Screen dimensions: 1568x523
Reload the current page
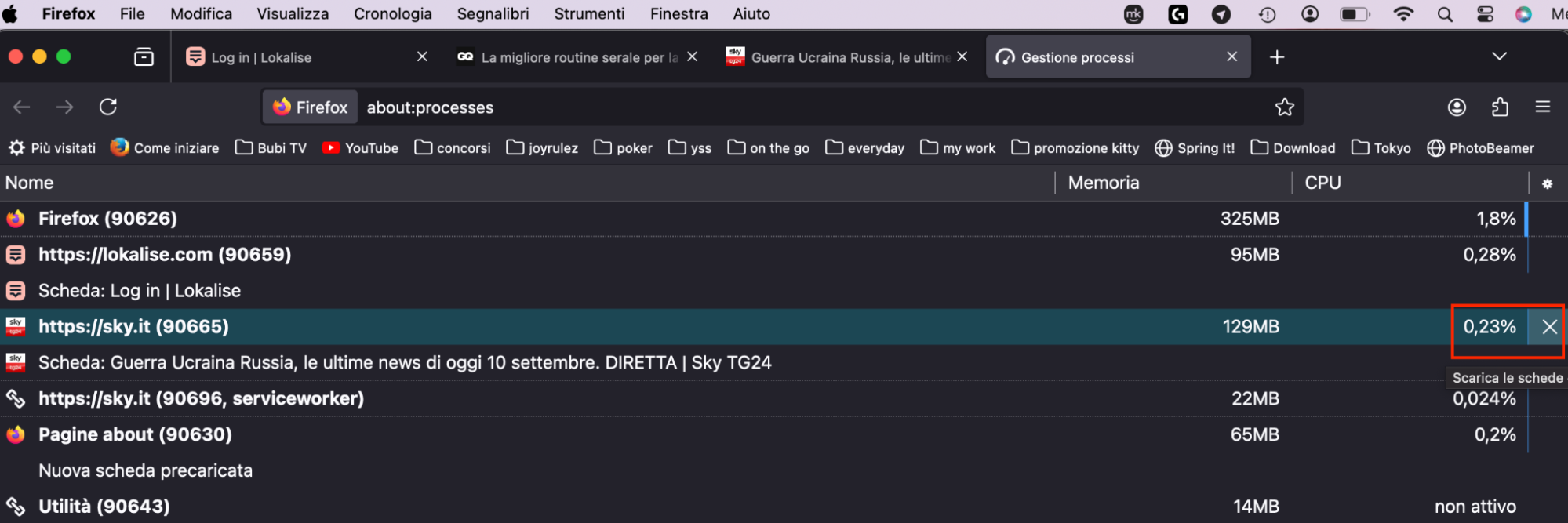[x=108, y=107]
